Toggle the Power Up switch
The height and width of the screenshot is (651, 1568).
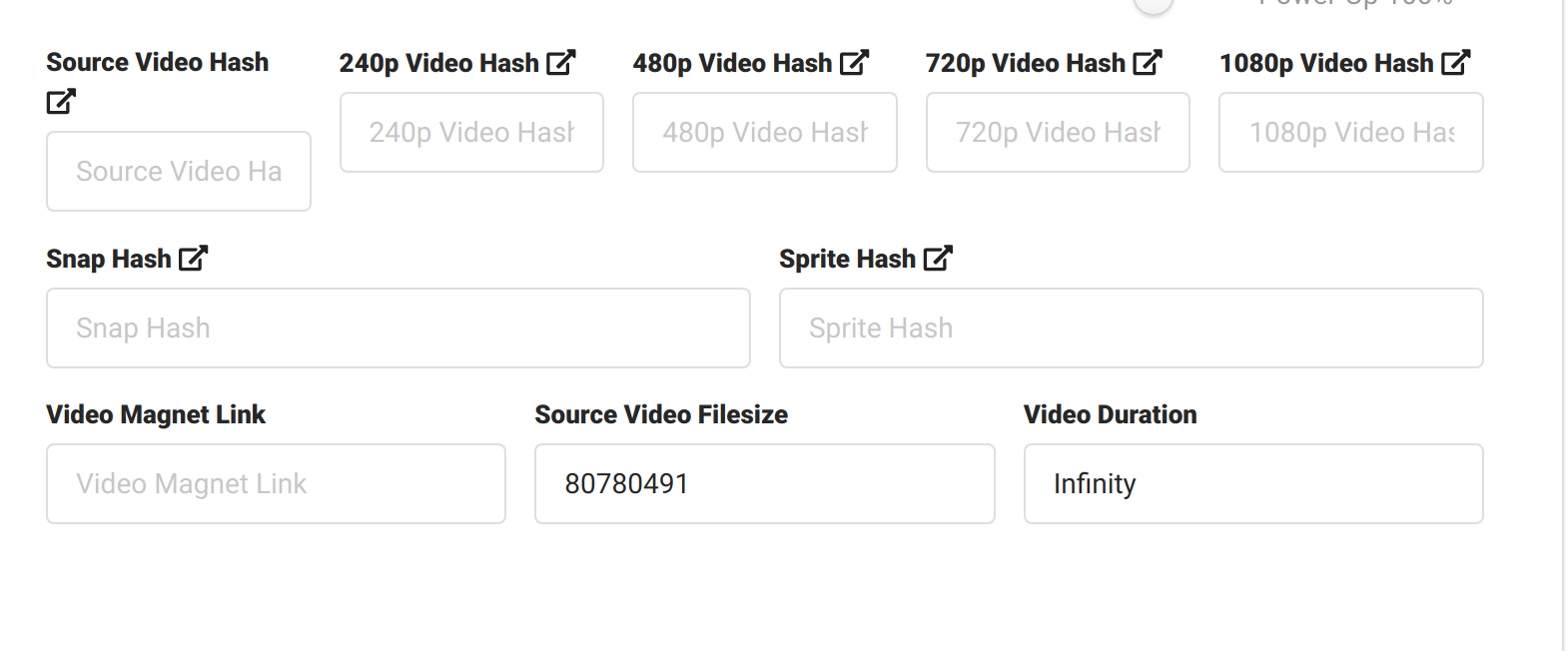click(x=1153, y=5)
